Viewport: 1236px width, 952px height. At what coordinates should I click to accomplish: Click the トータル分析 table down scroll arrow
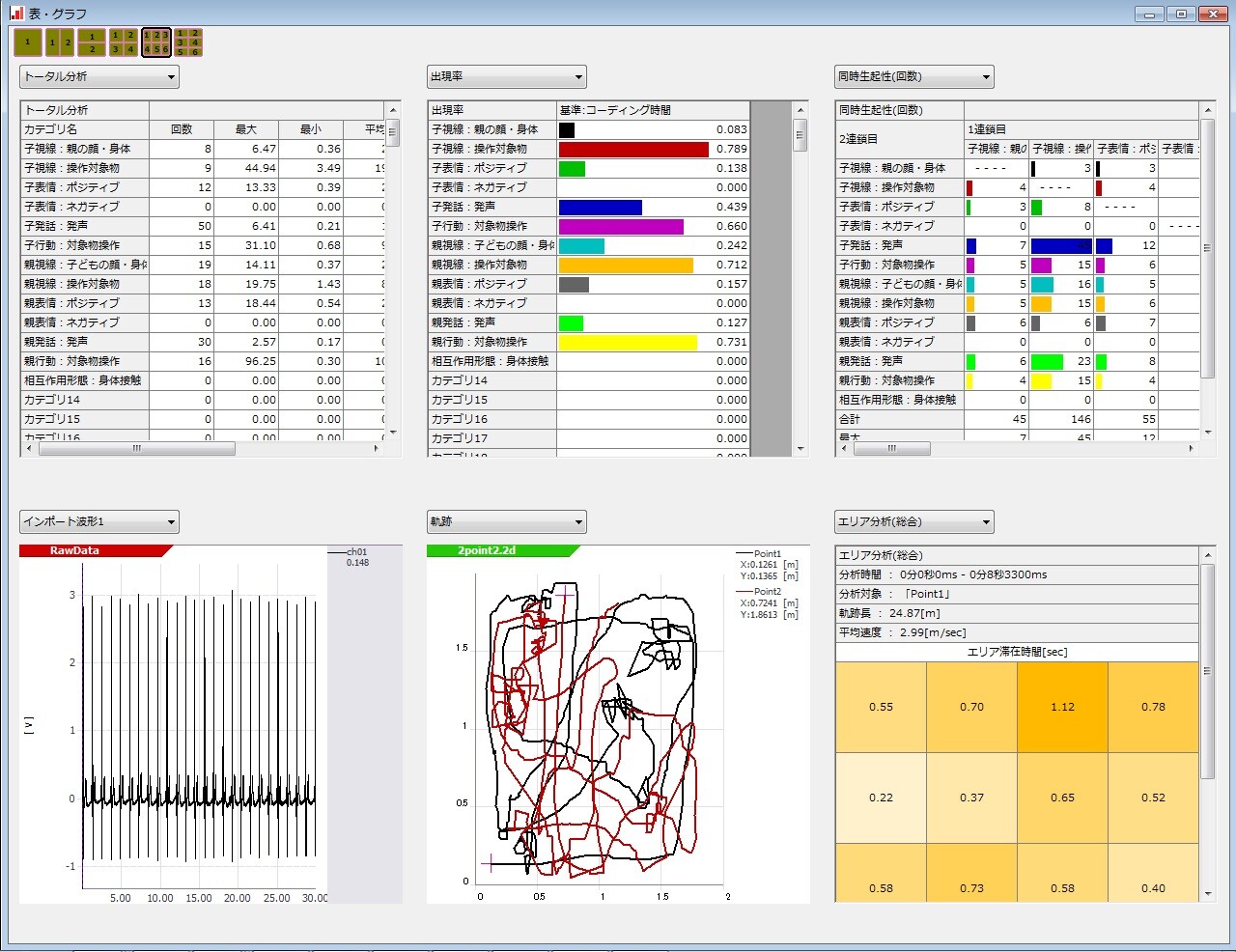pos(392,433)
